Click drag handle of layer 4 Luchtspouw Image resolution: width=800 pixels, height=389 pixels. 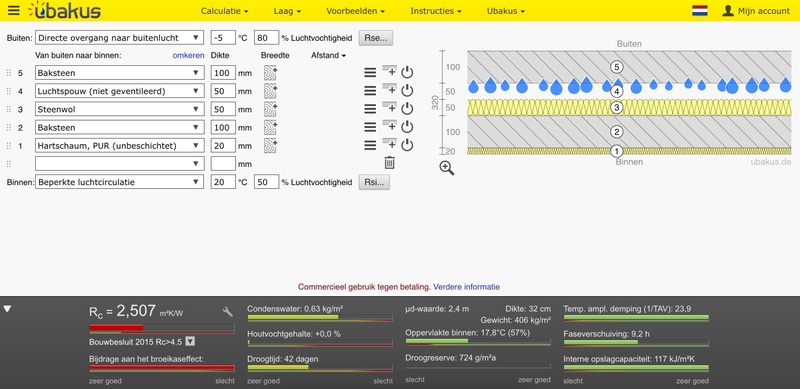click(x=8, y=91)
